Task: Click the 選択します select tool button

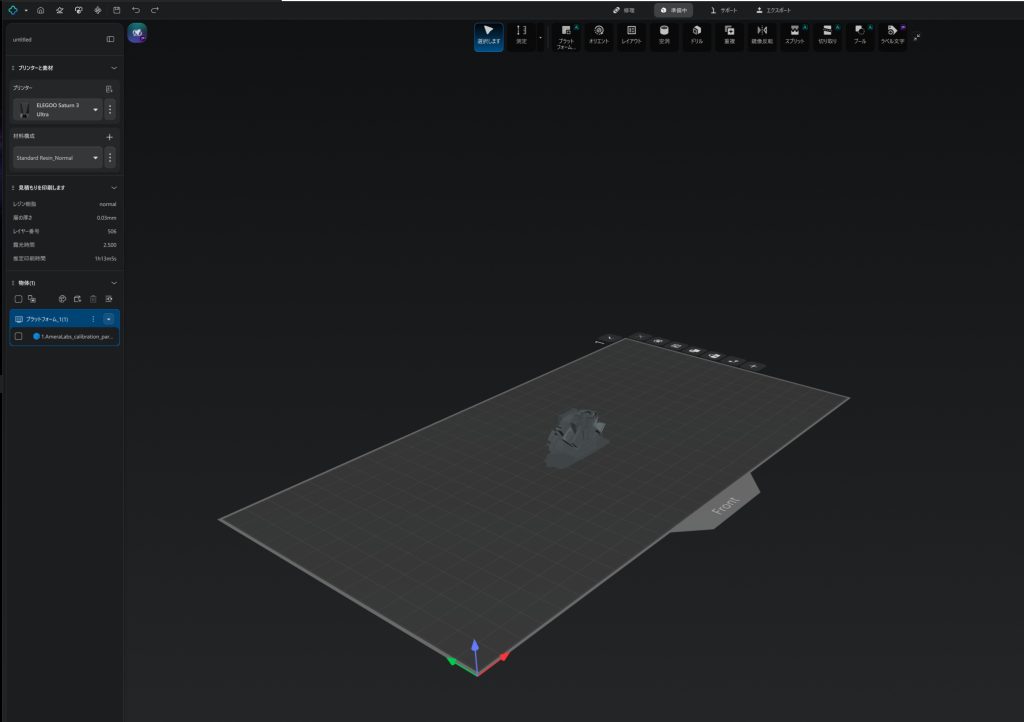Action: point(488,35)
